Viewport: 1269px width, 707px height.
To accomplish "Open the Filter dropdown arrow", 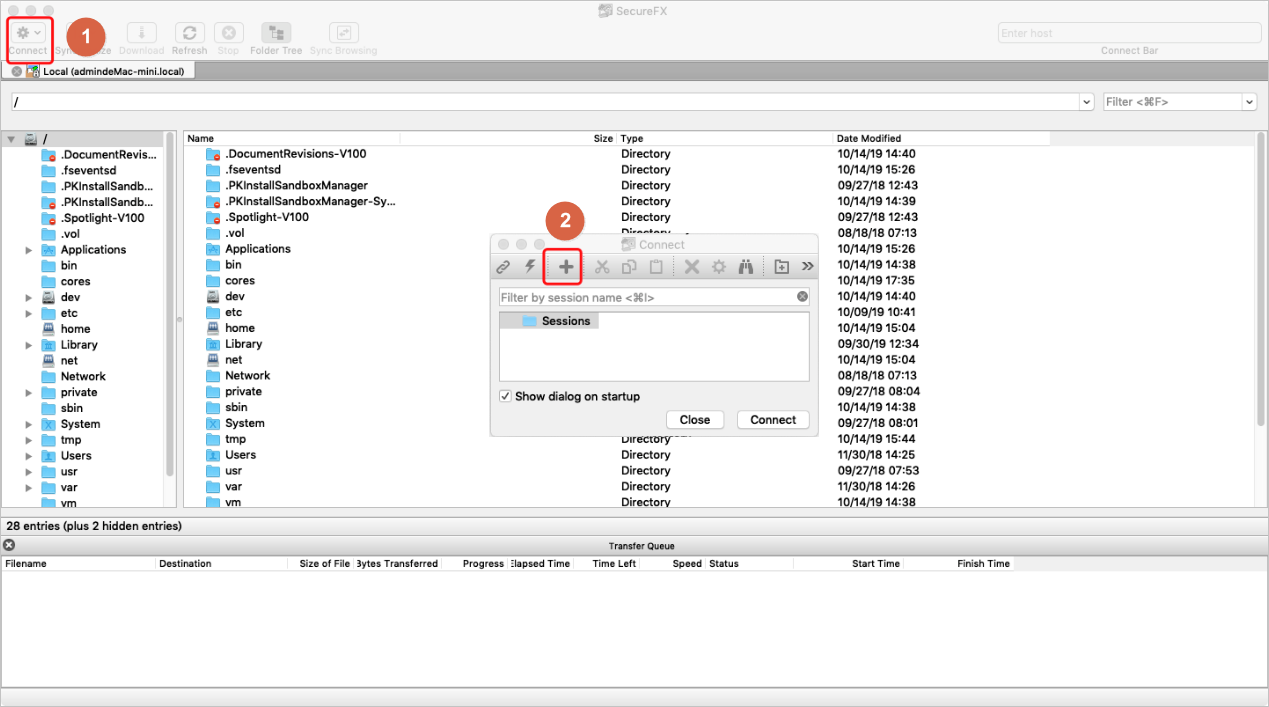I will (x=1249, y=102).
